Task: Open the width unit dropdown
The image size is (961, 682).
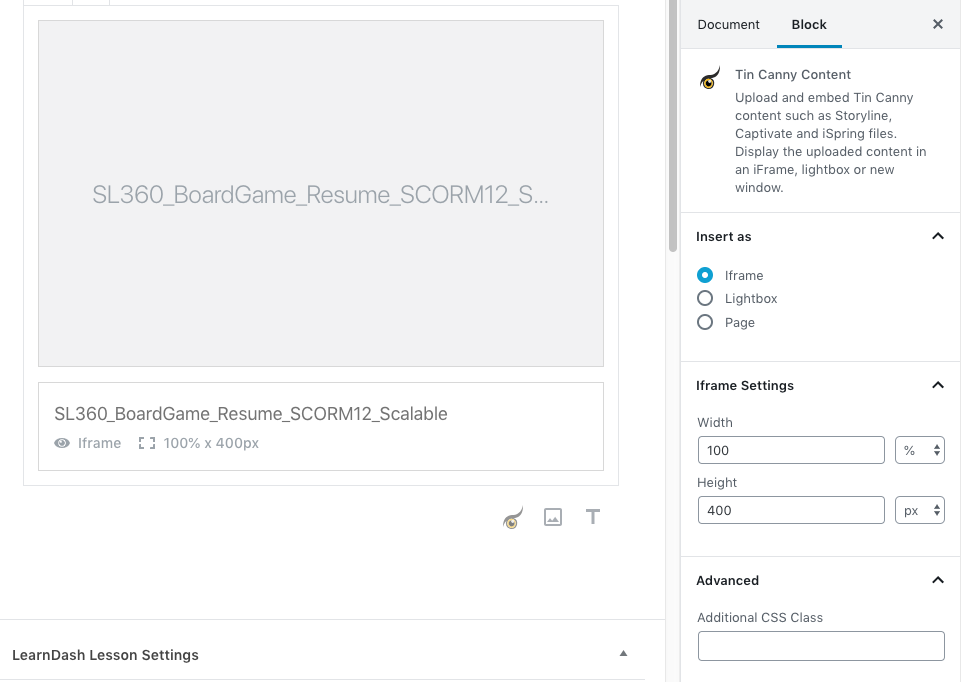Action: tap(919, 450)
